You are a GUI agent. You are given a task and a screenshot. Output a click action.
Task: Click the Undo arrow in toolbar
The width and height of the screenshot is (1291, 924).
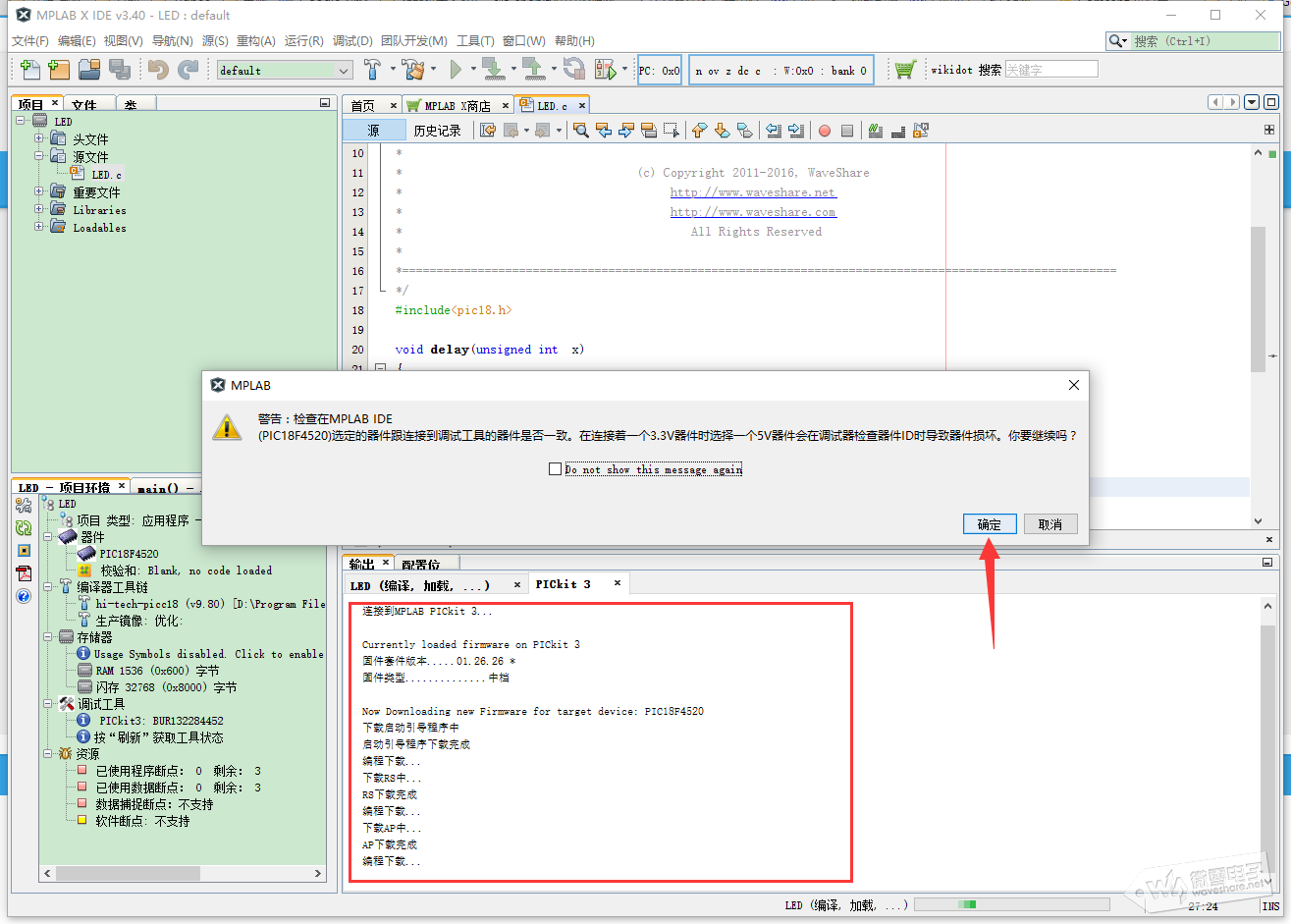click(158, 70)
